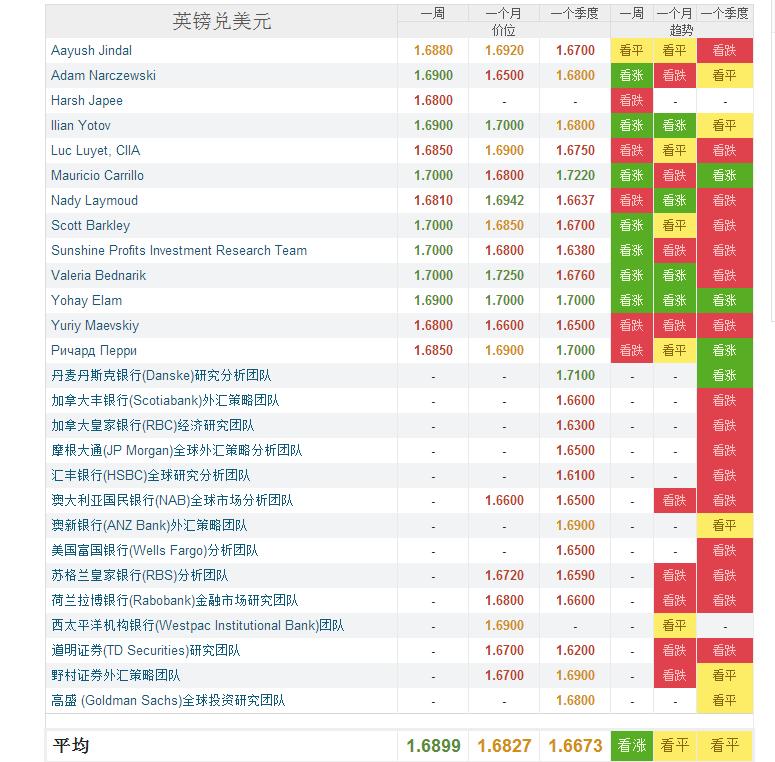Click the 英镑兑美元 table title
Screen dimensions: 775x762
click(x=221, y=21)
